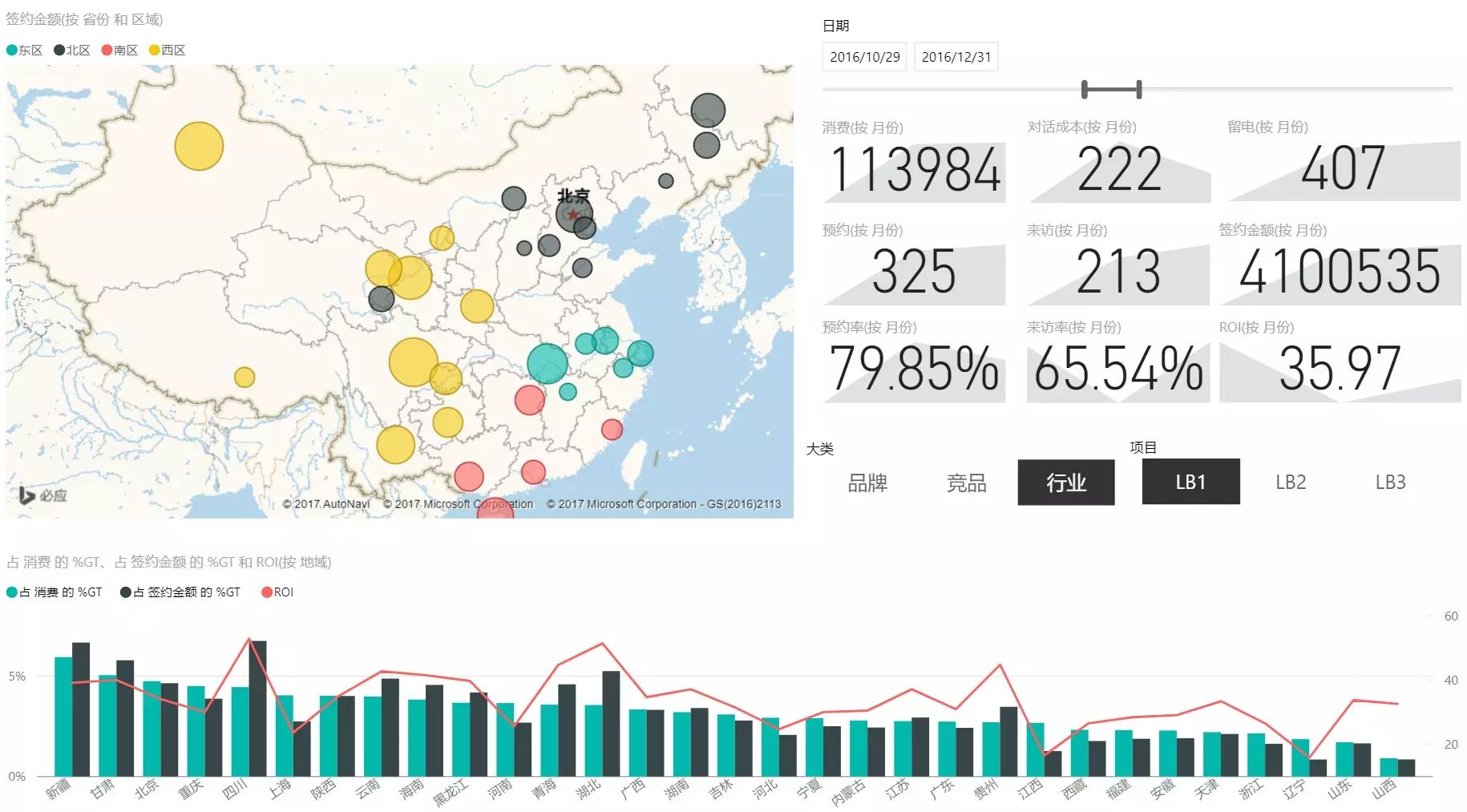Select the 竞品 category slicer

tap(967, 483)
